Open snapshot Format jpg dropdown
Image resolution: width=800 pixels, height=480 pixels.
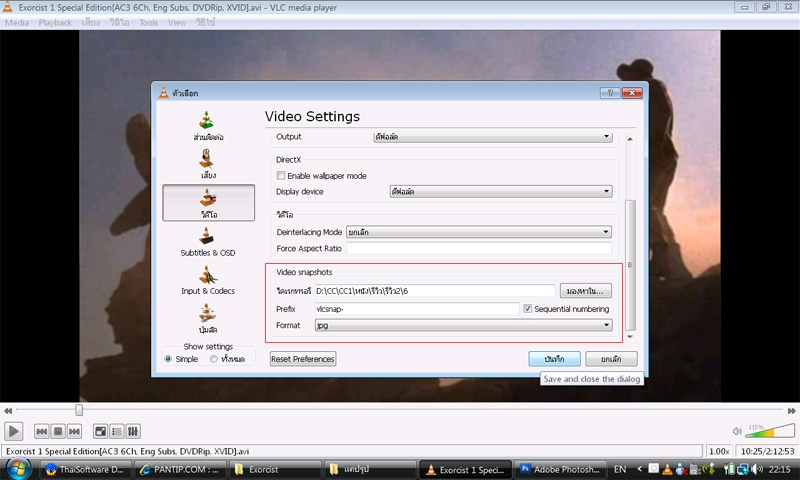coord(464,325)
